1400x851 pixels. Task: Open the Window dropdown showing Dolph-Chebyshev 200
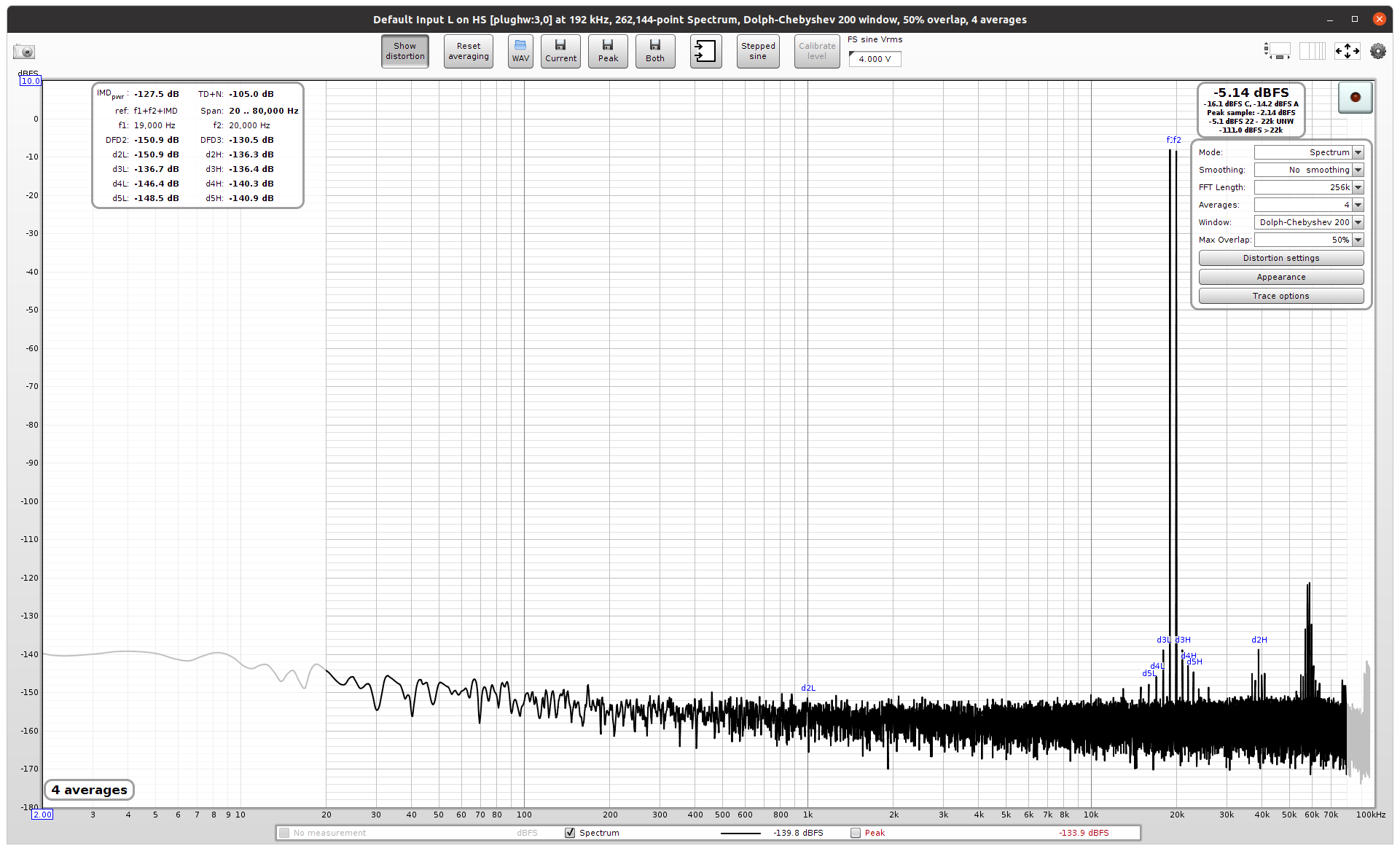click(x=1309, y=222)
